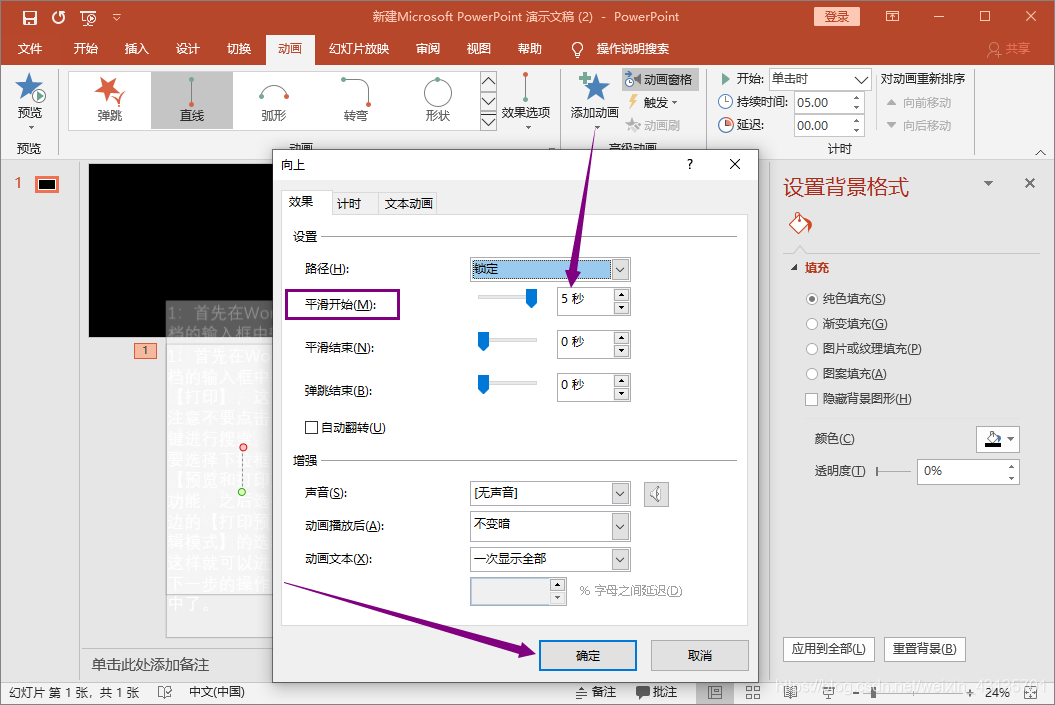1055x705 pixels.
Task: Switch to Text Animation (文本动画) dialog tab
Action: click(408, 204)
